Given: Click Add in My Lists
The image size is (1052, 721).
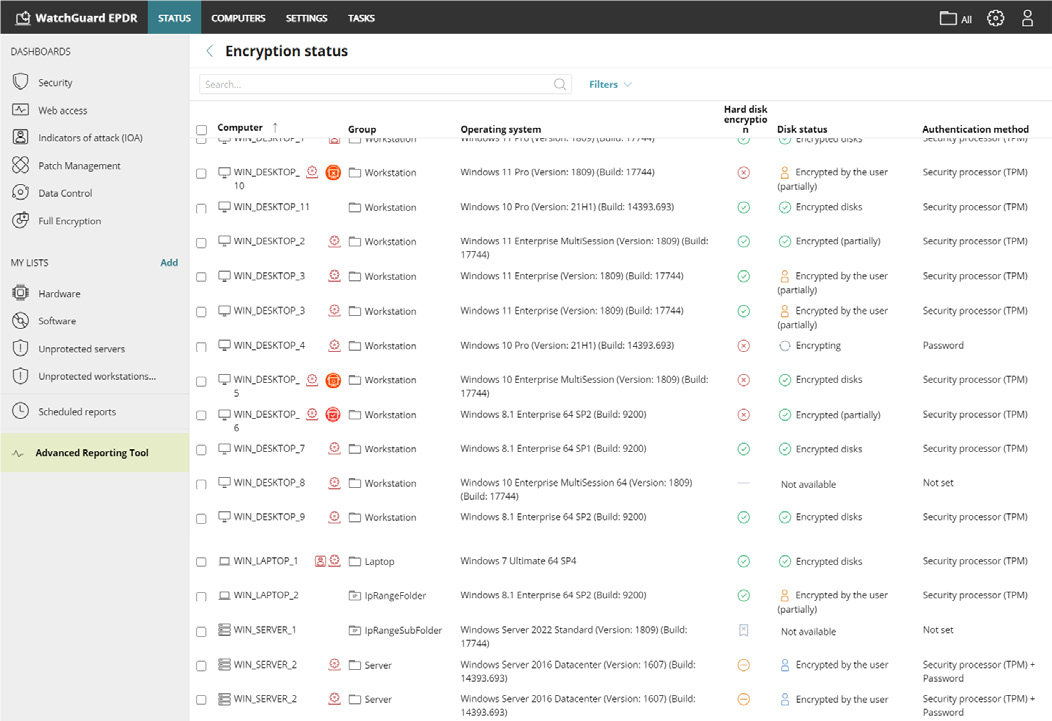Looking at the screenshot, I should 169,262.
